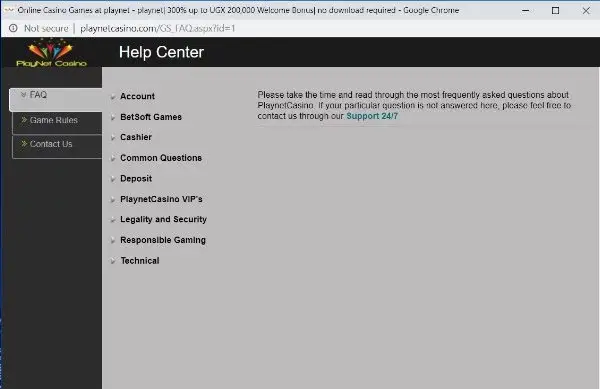Open the Responsible Gaming category

(x=163, y=240)
